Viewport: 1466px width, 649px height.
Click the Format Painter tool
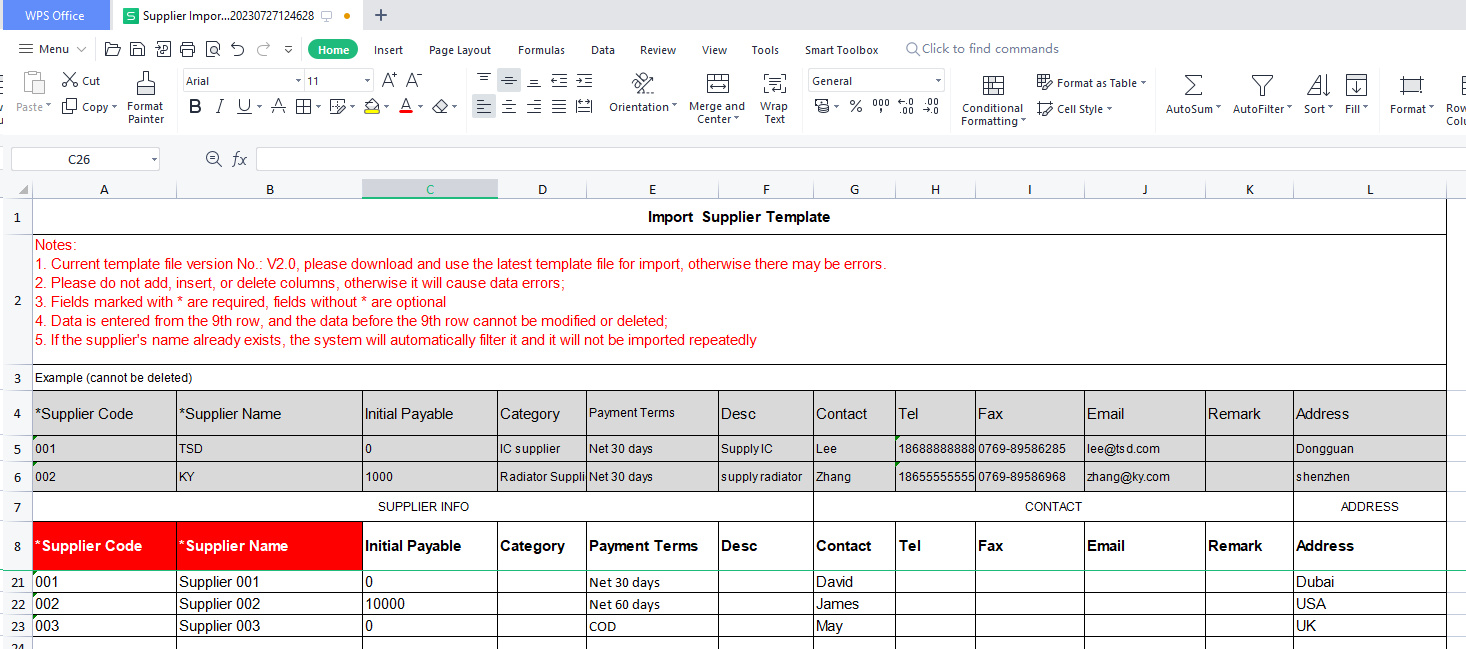point(146,97)
